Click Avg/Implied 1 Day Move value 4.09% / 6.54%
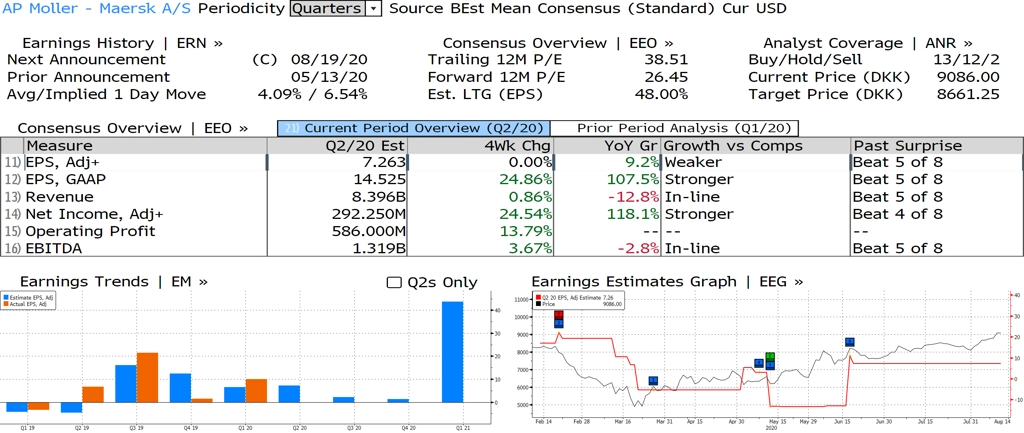Screen dimensions: 1024x433 click(312, 94)
